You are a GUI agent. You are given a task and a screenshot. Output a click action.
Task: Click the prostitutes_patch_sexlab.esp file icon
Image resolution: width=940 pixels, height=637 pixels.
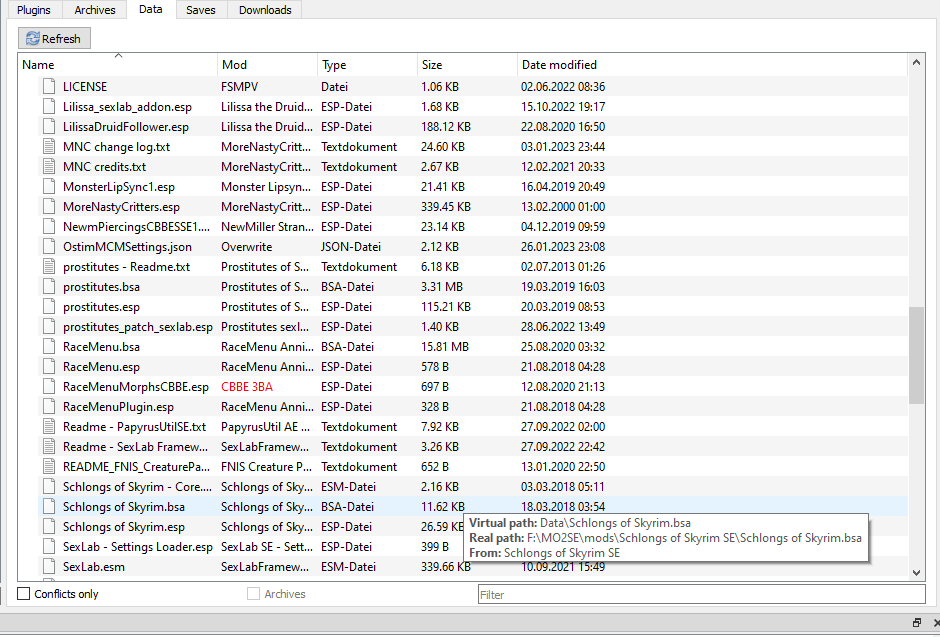49,327
